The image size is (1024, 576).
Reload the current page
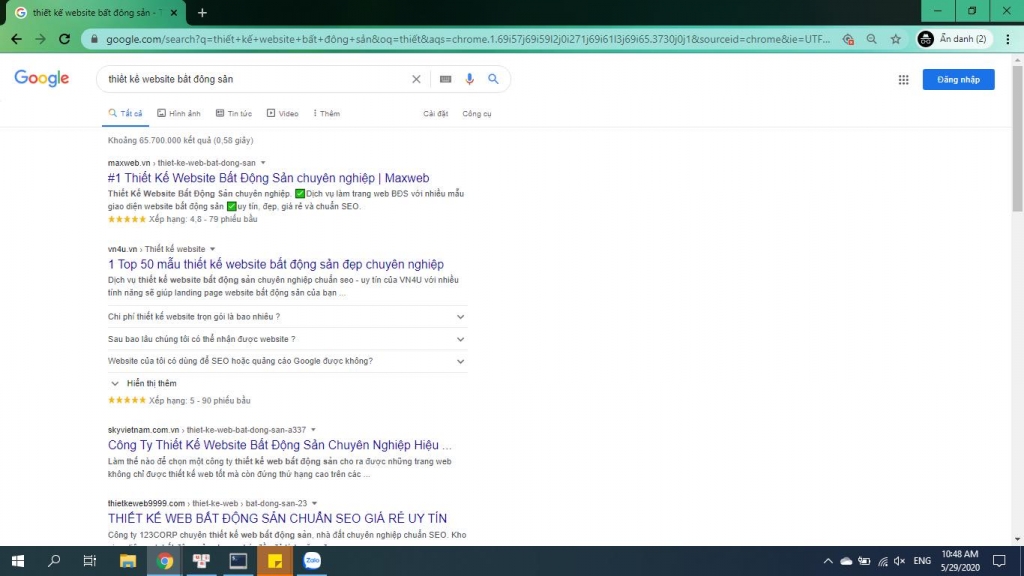tap(64, 39)
